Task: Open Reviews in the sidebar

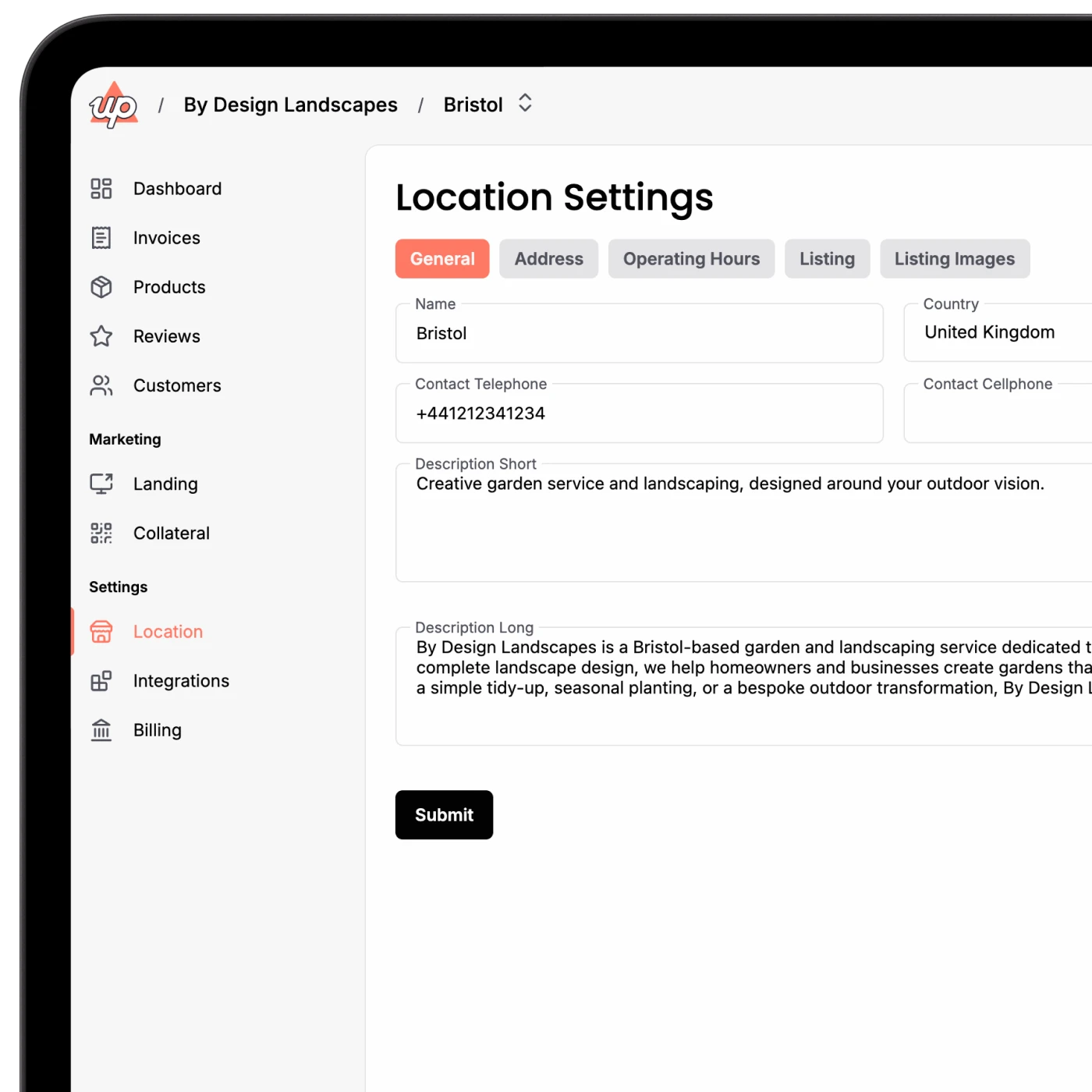Action: (x=167, y=336)
